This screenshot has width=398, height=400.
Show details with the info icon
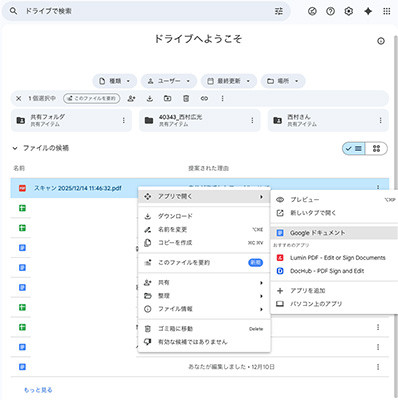(381, 41)
